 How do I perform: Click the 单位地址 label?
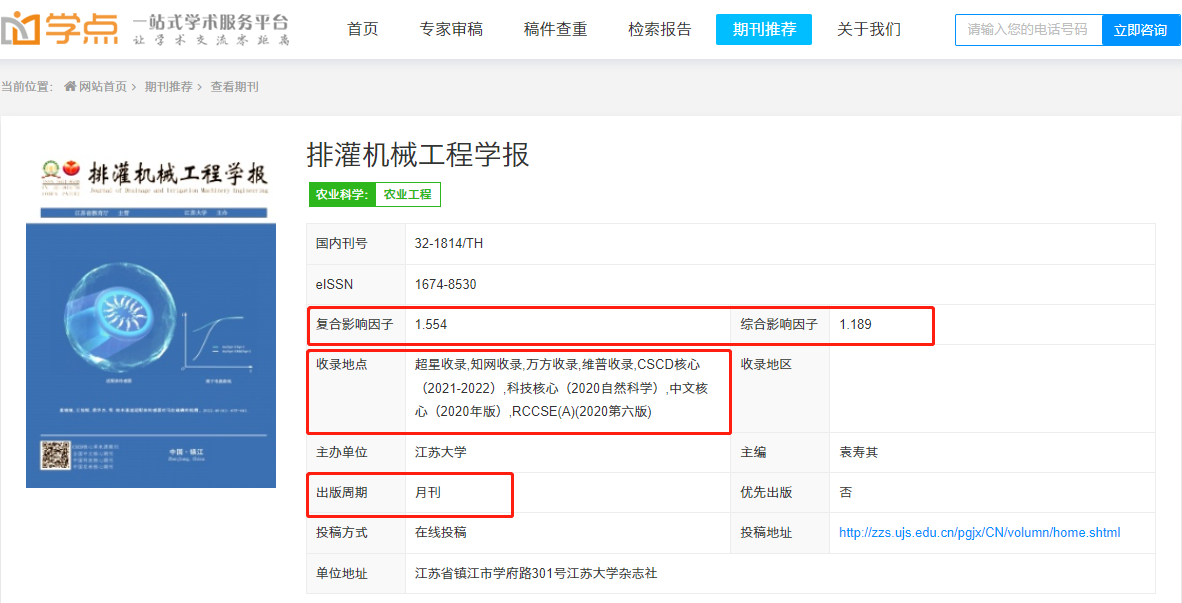tap(341, 574)
